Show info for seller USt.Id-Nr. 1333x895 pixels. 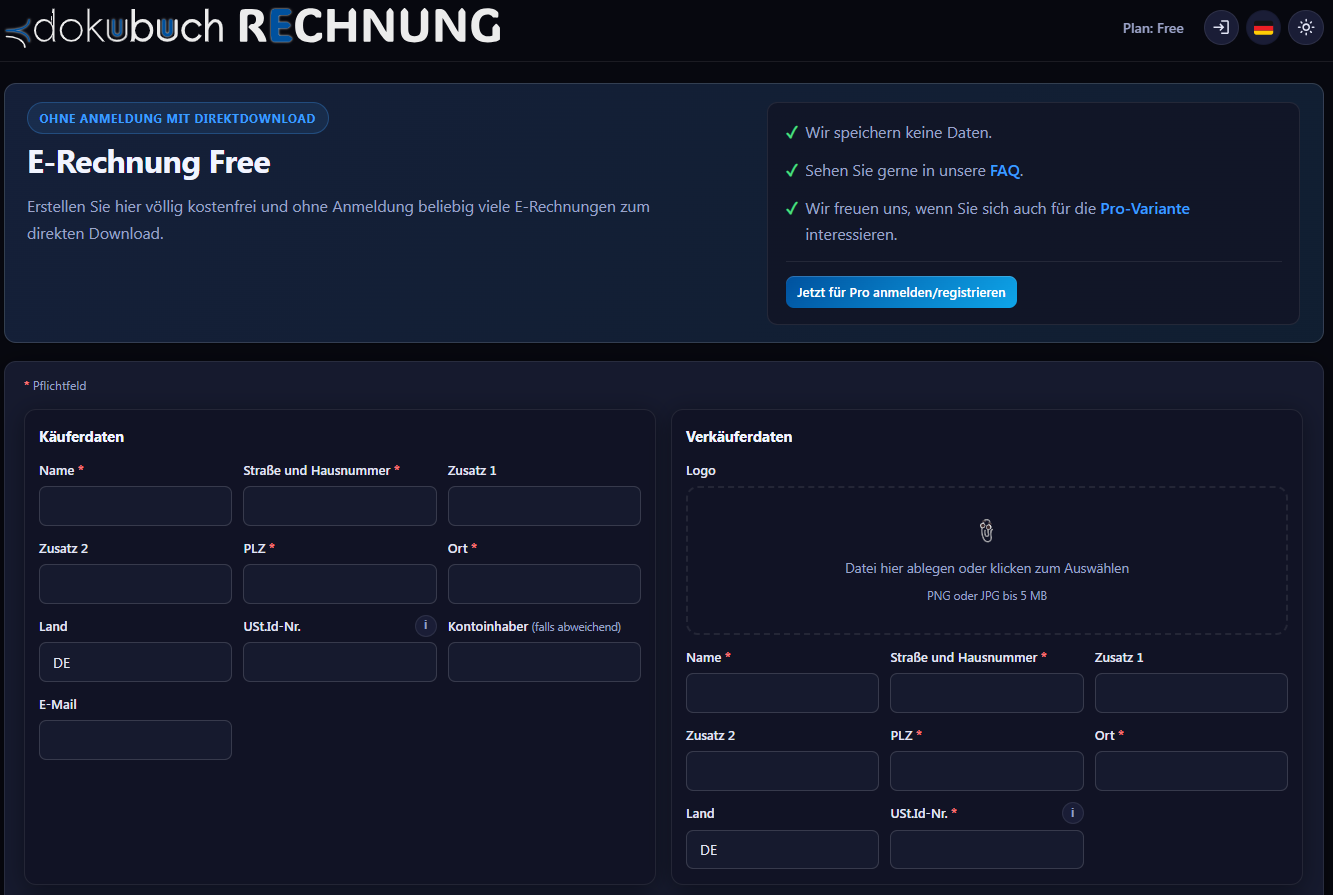coord(1073,813)
